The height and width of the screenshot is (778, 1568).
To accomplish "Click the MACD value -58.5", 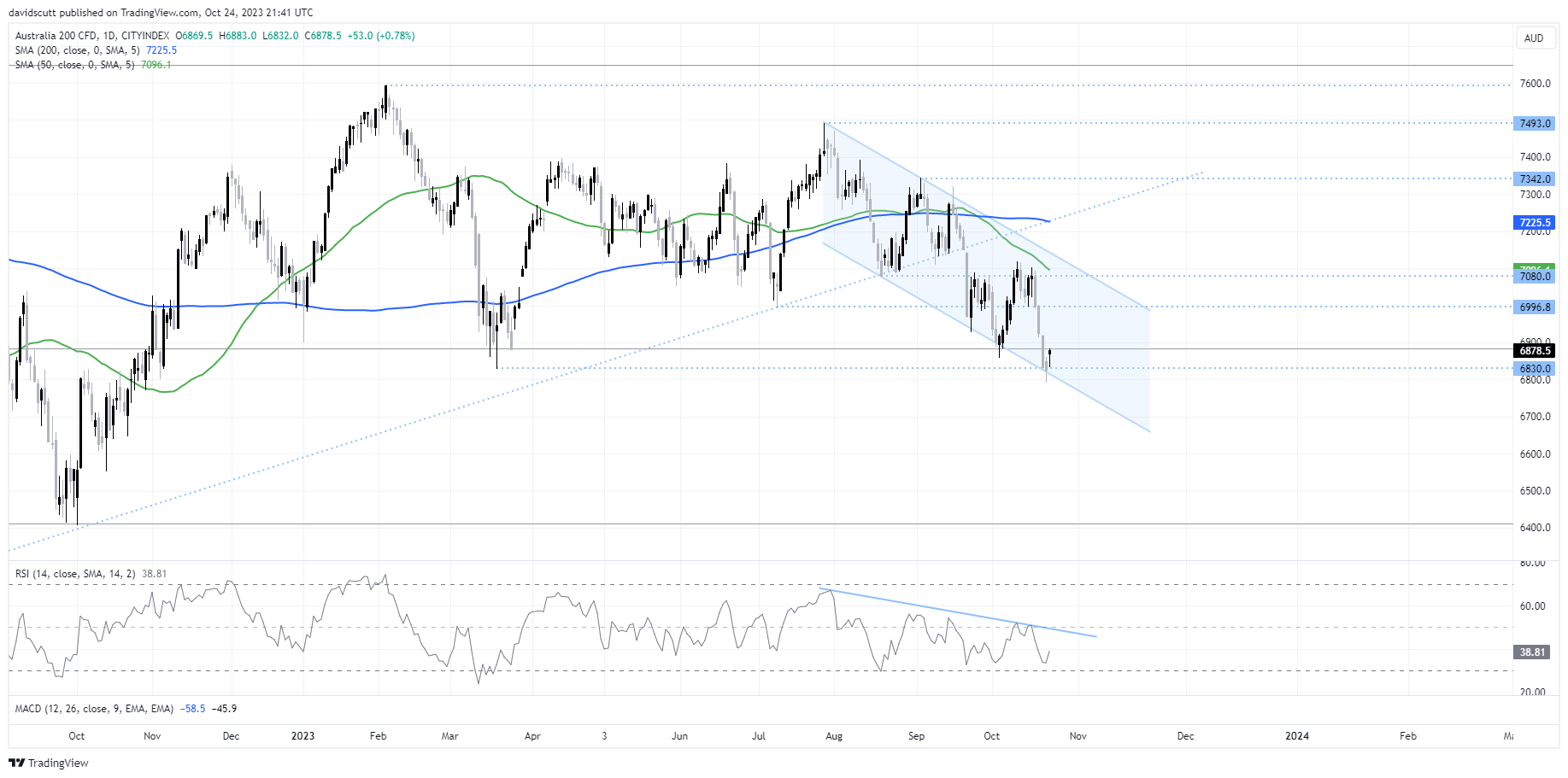I will tap(194, 709).
